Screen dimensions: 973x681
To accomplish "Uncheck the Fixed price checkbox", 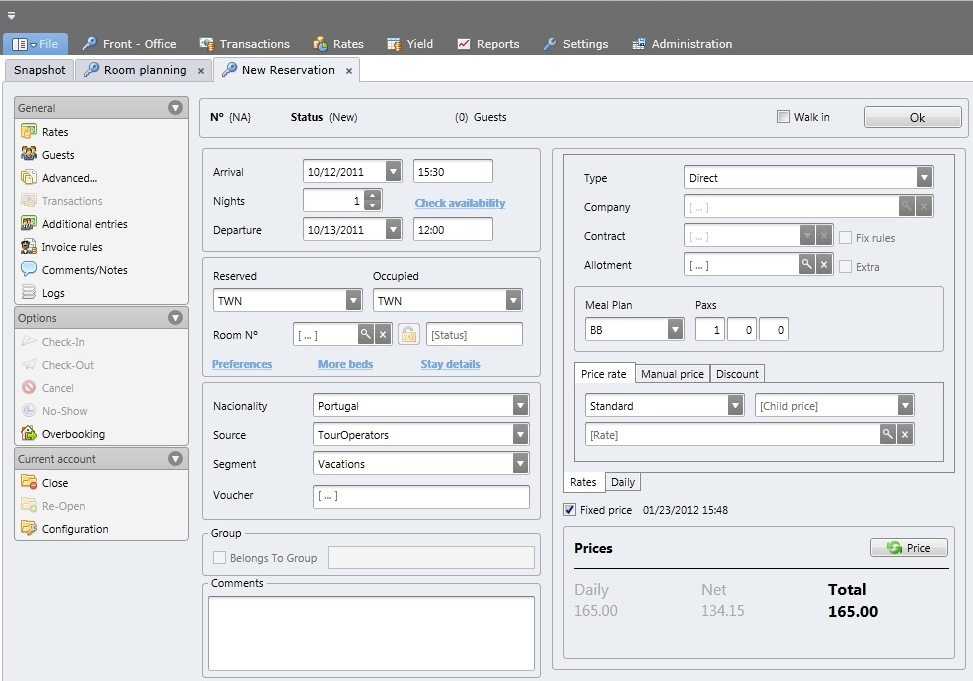I will (x=570, y=509).
